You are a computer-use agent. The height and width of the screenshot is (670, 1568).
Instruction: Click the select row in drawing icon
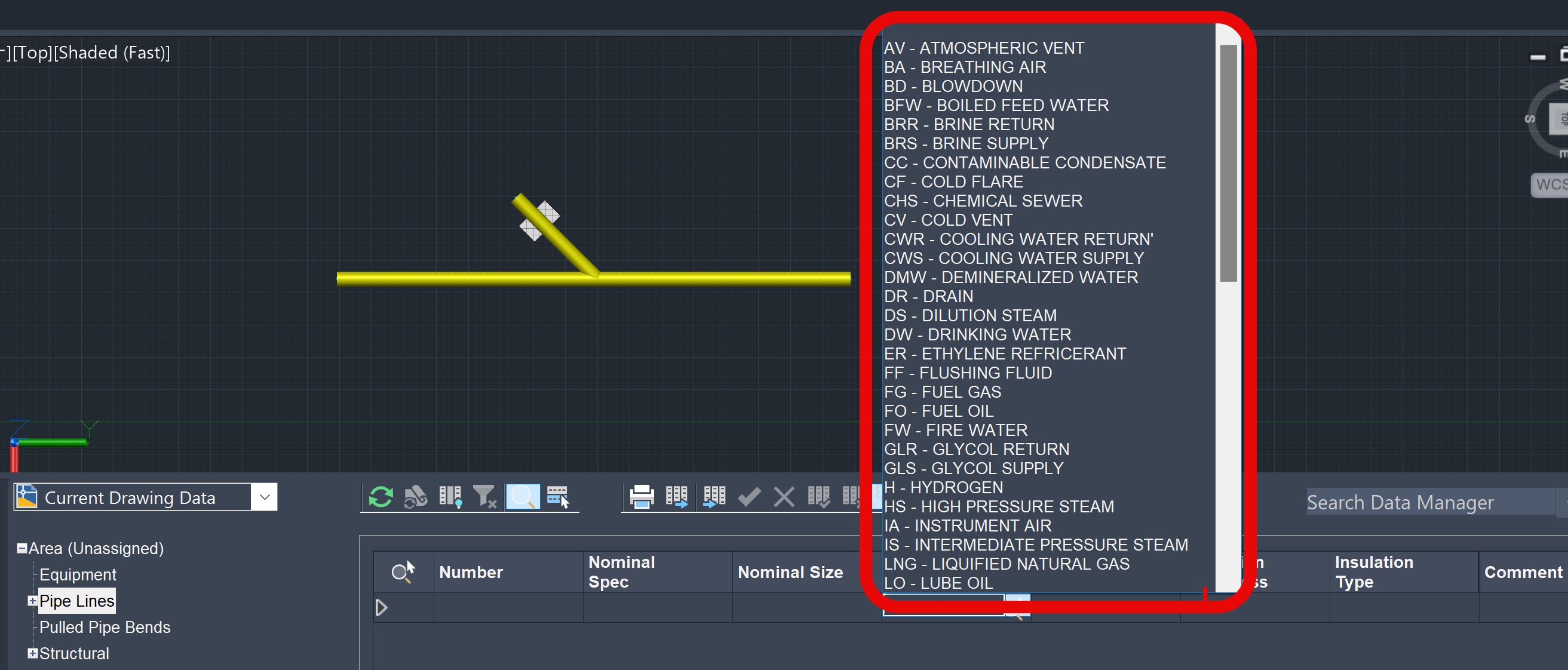(x=557, y=497)
